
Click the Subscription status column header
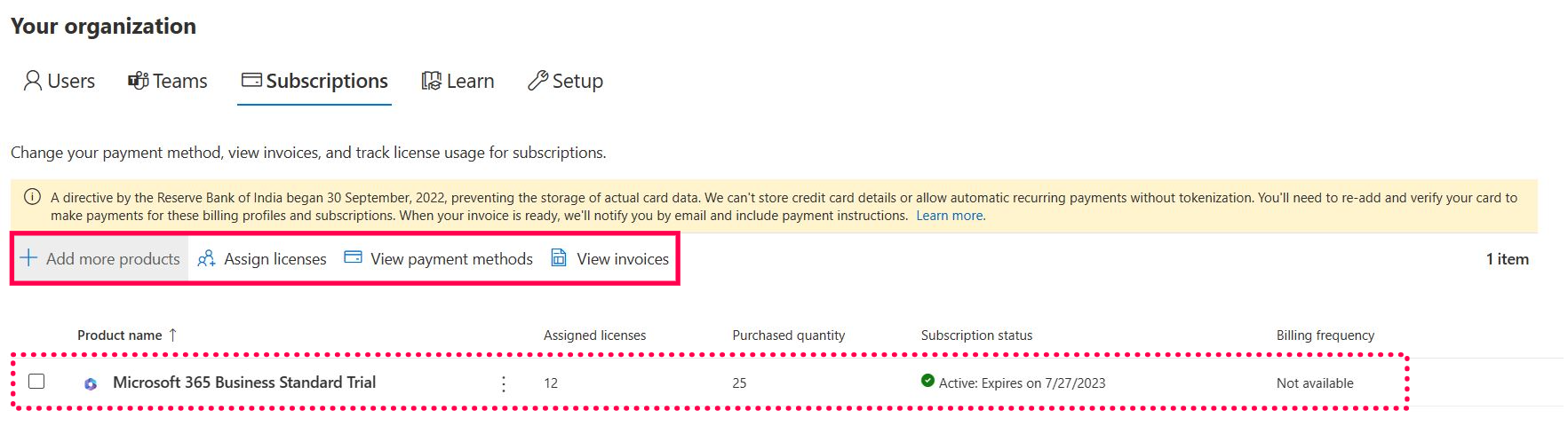click(x=976, y=335)
